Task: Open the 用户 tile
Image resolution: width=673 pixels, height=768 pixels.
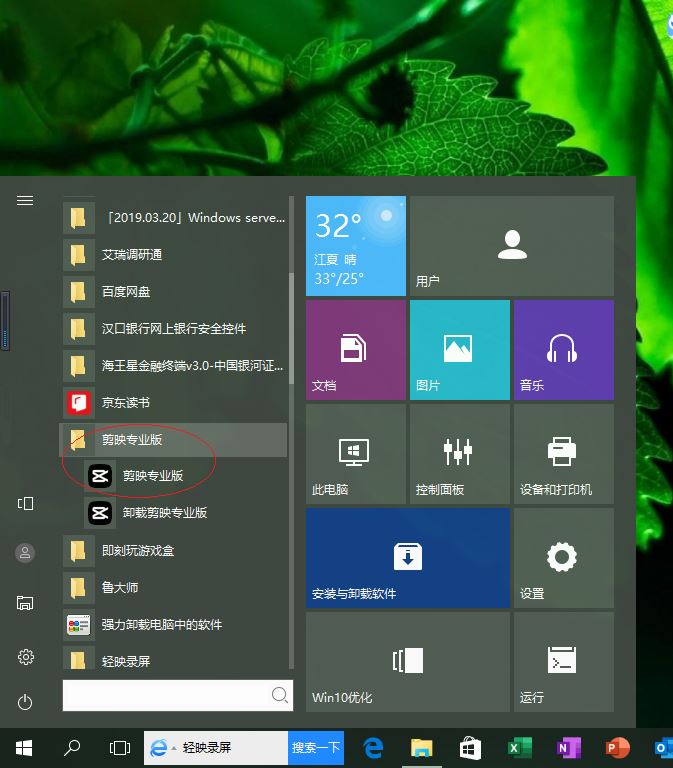Action: (x=512, y=246)
